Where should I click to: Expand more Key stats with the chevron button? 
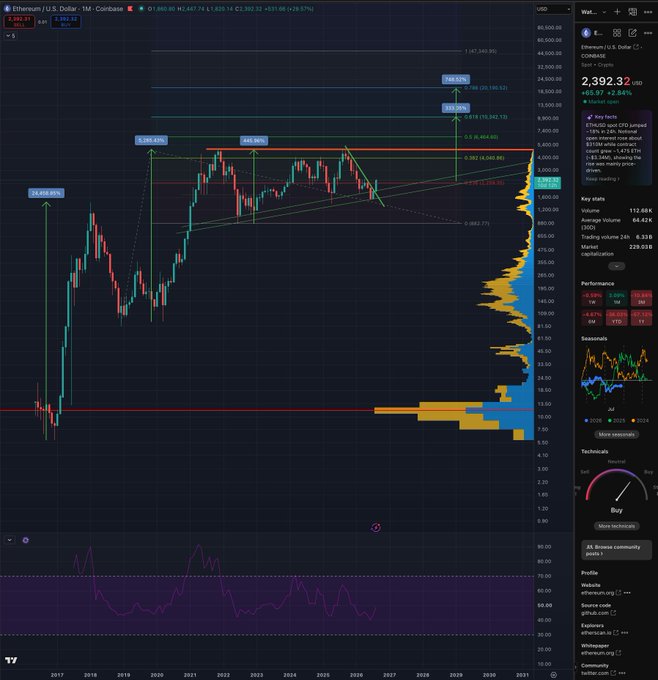pos(616,266)
